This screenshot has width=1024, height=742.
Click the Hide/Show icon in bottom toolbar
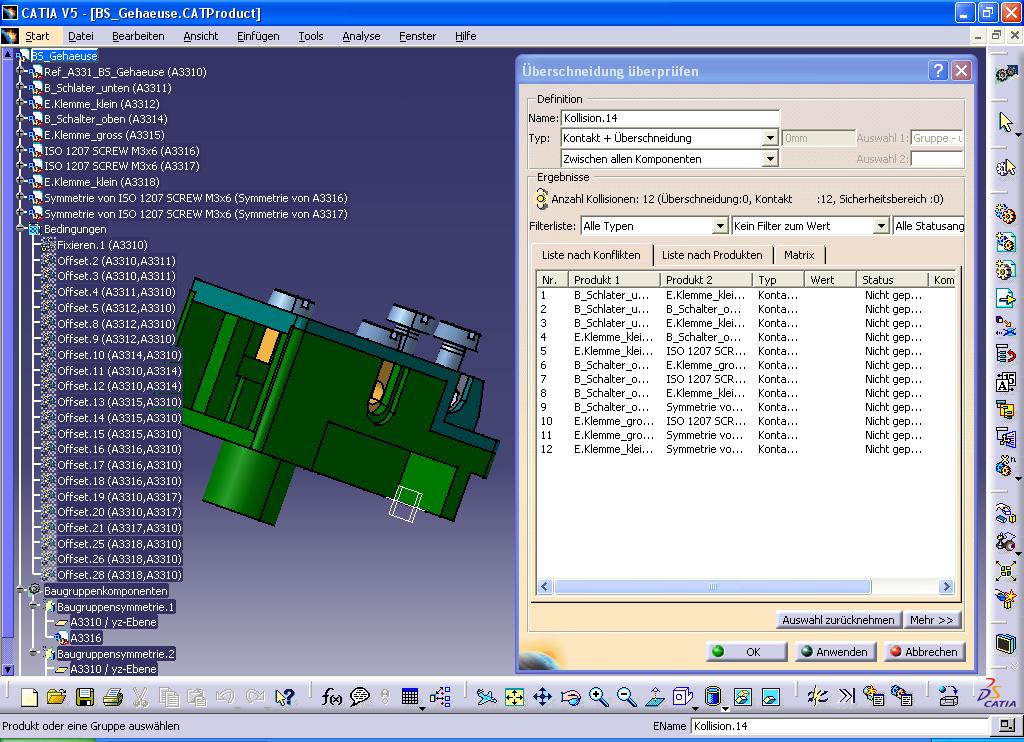pos(743,698)
